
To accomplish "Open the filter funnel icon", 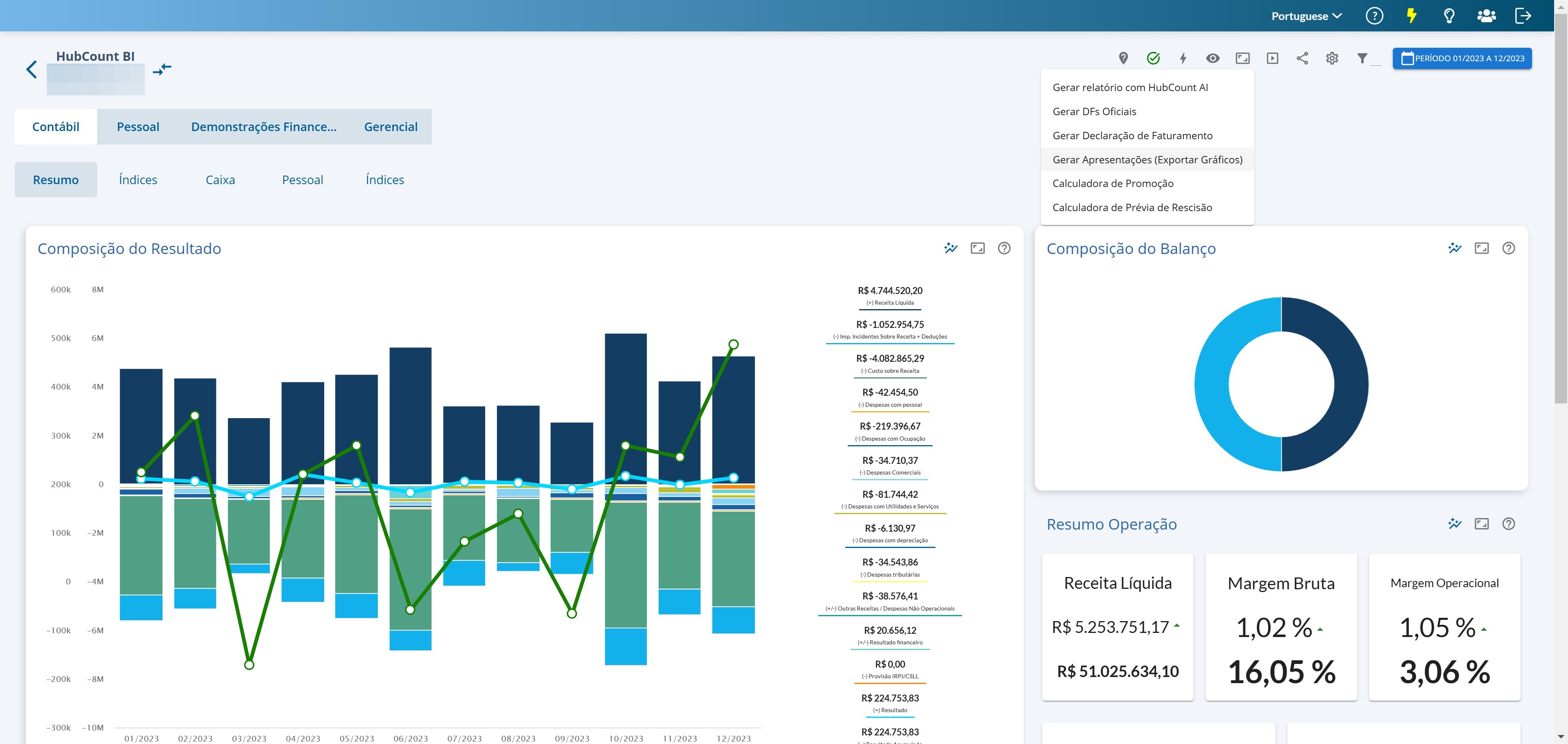I will point(1362,58).
